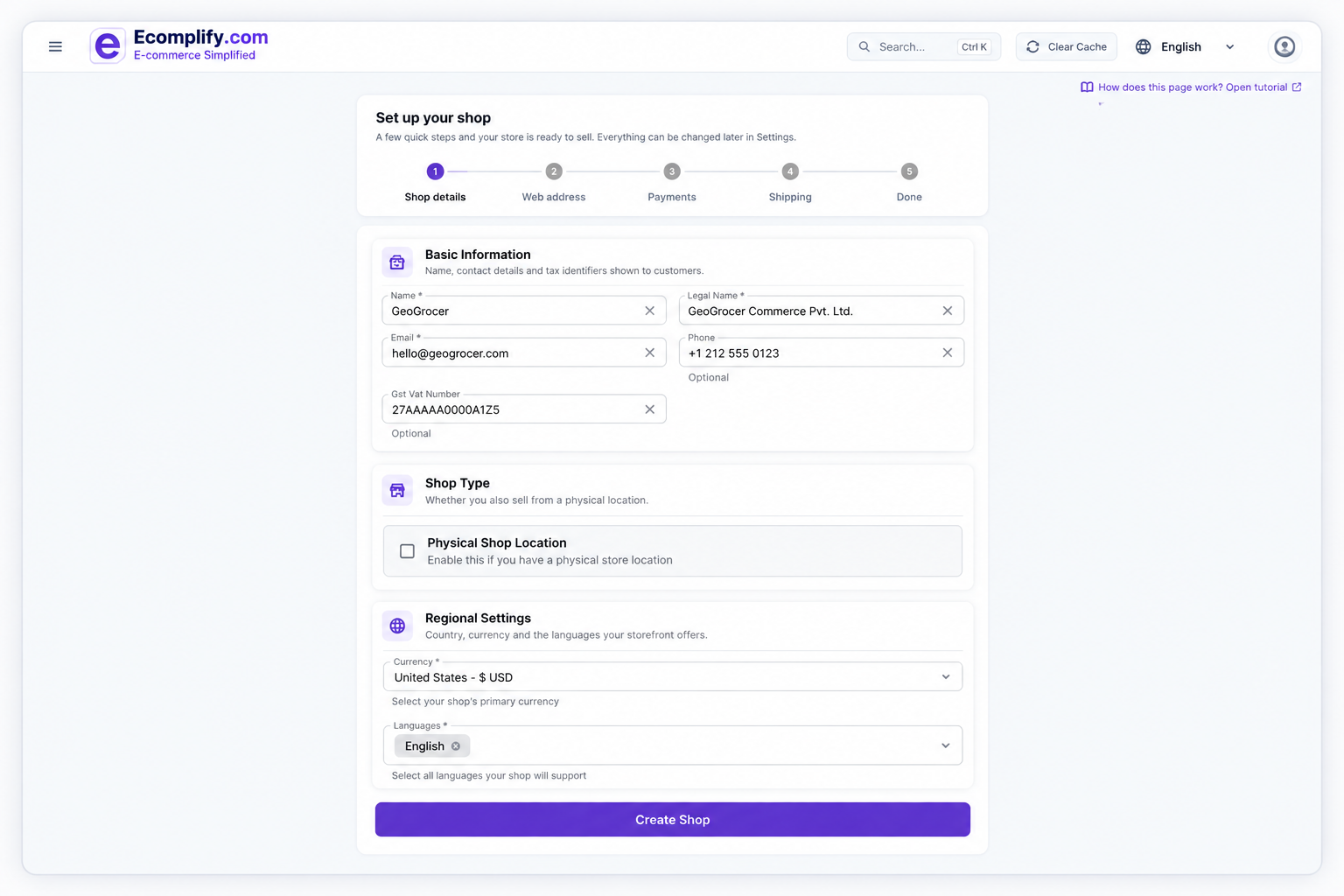Click the Shop Type storefront icon

click(x=397, y=490)
